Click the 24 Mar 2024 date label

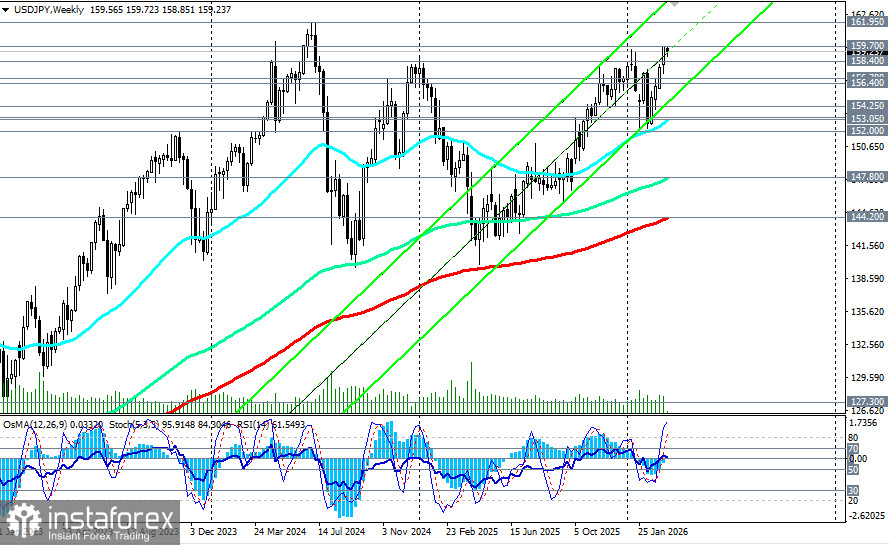click(x=280, y=532)
